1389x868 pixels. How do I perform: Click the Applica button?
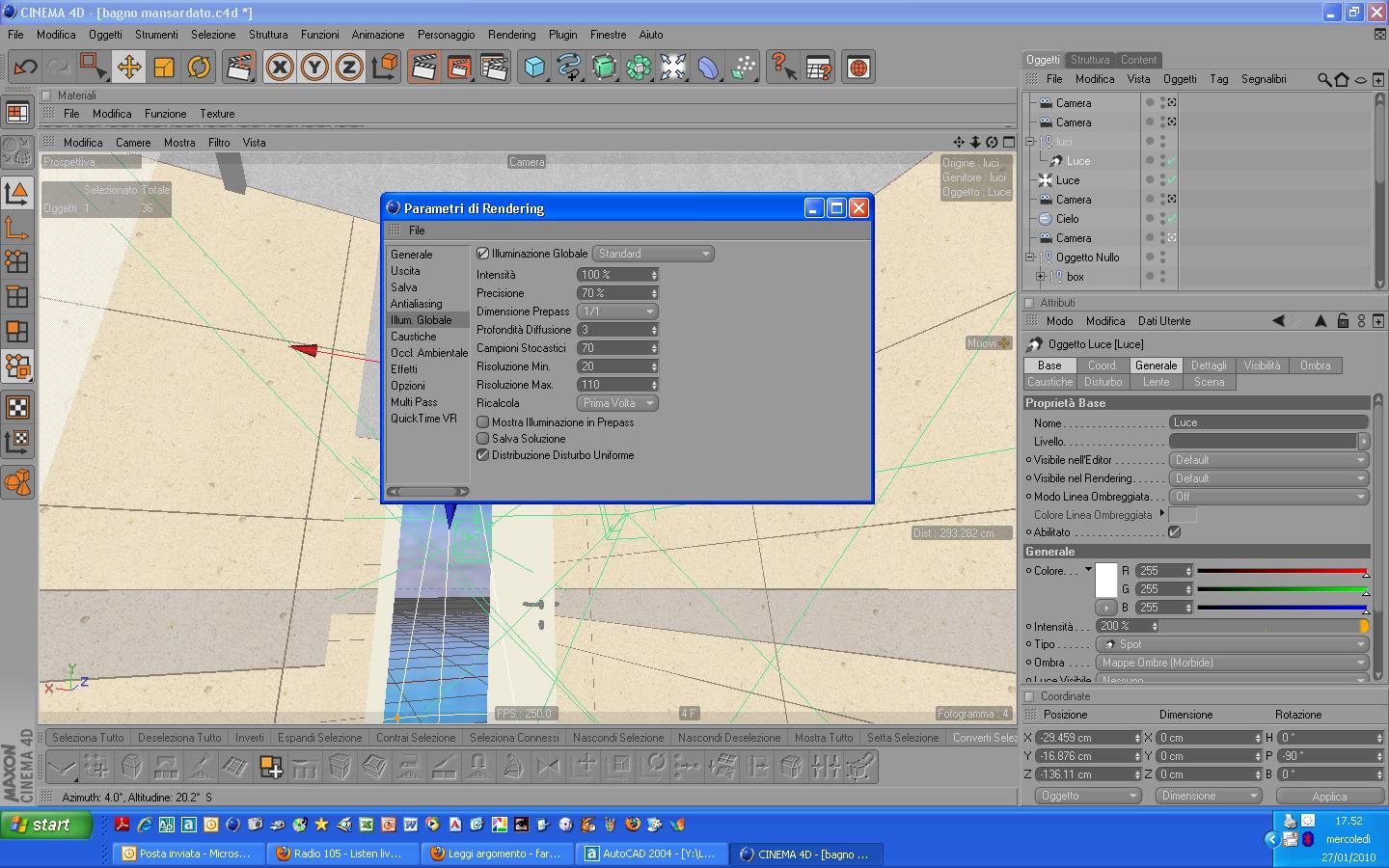1328,797
